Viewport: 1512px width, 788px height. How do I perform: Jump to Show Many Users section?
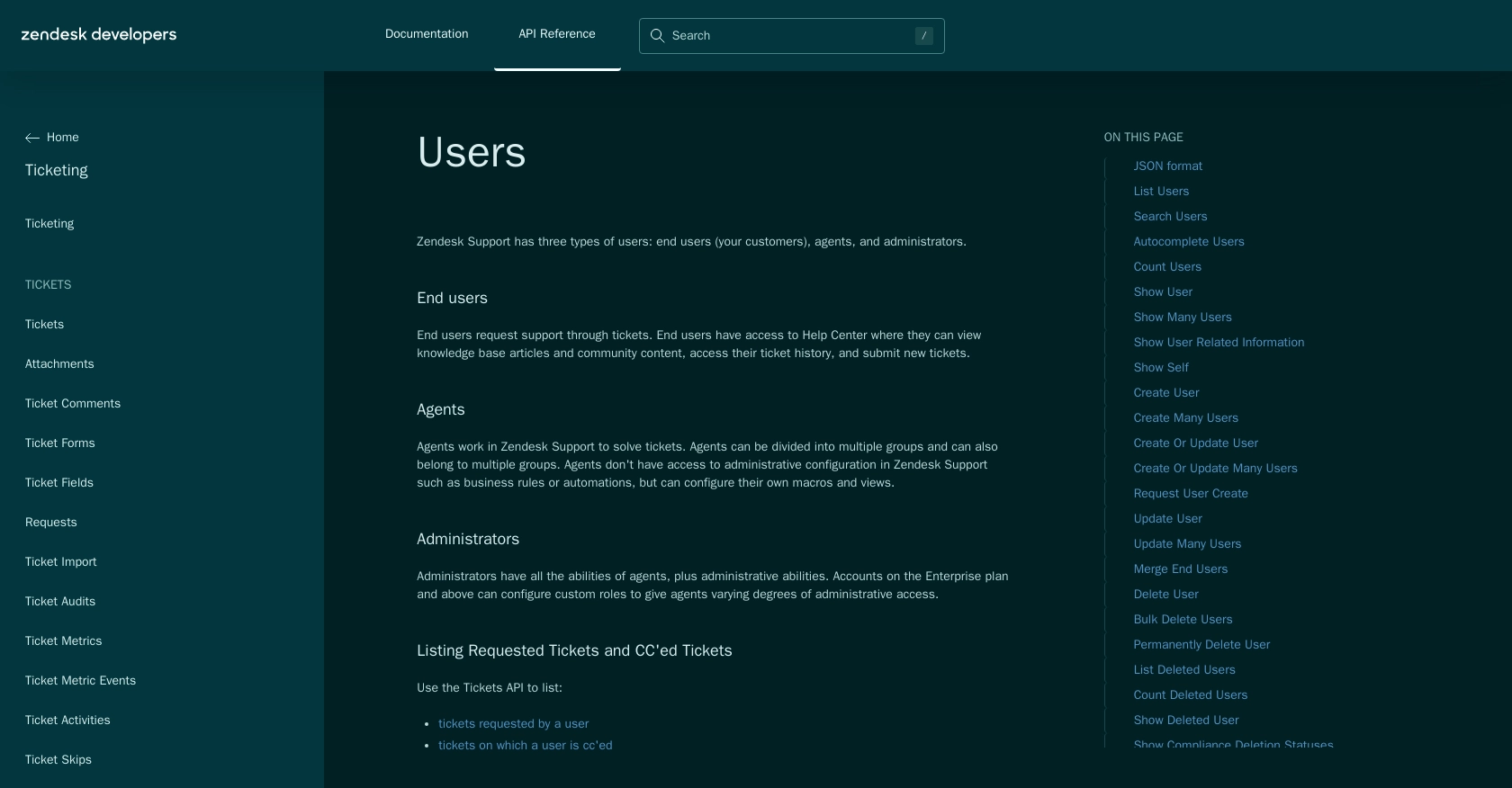[1183, 318]
